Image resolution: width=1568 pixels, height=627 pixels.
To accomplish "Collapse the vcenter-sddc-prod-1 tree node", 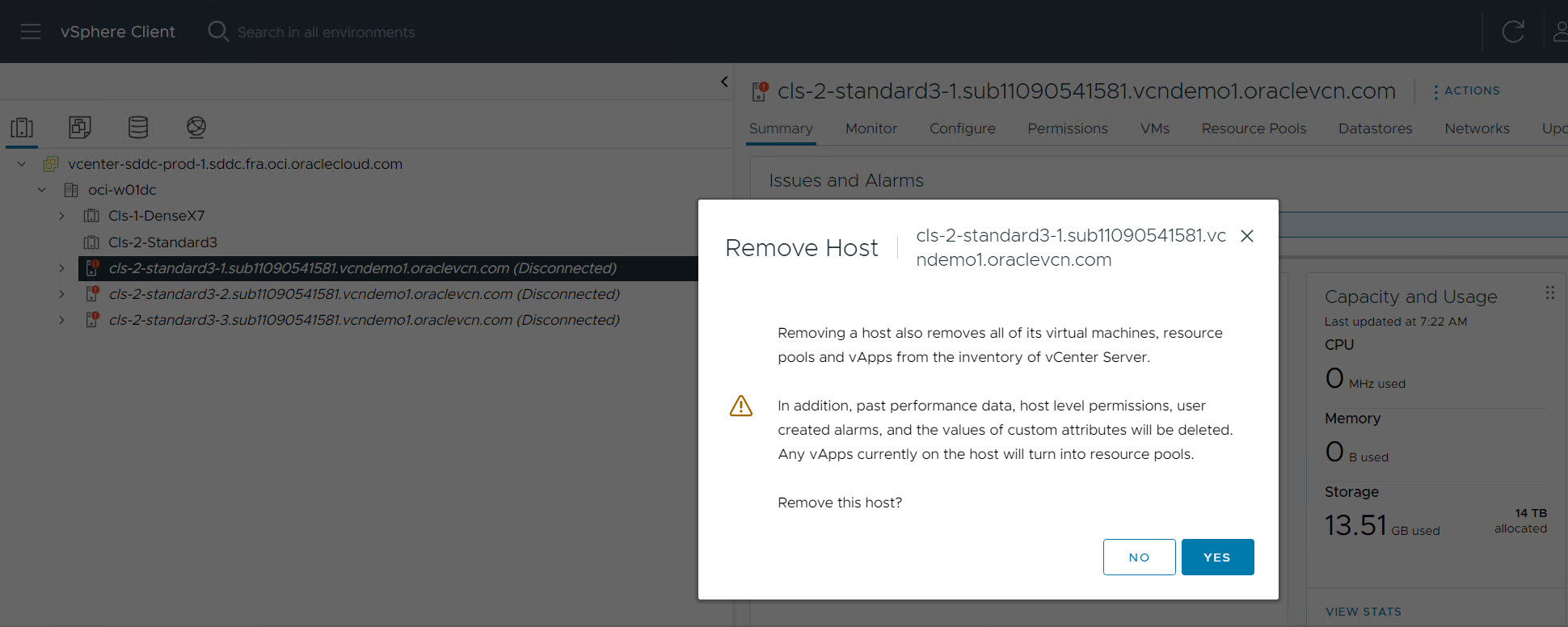I will tap(22, 164).
